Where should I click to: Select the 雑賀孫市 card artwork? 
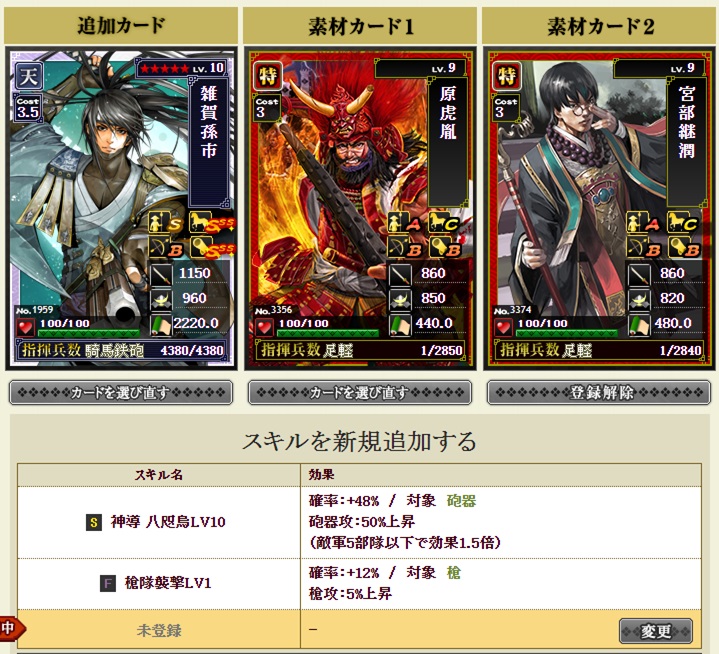[x=122, y=209]
